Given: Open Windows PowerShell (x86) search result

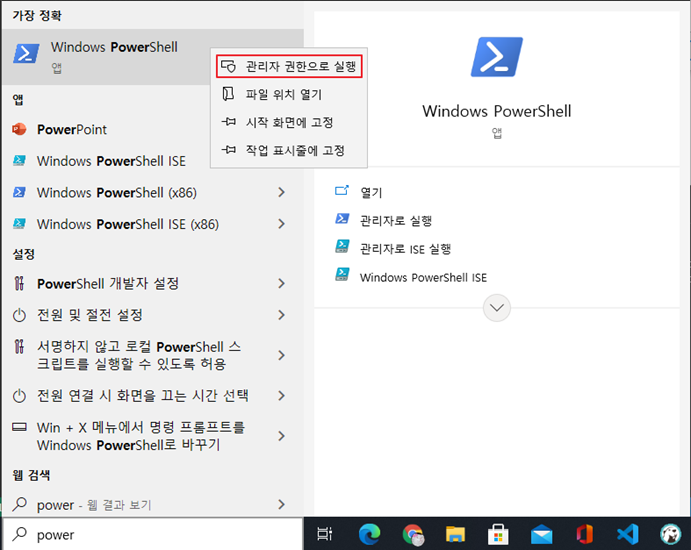Looking at the screenshot, I should [x=152, y=192].
